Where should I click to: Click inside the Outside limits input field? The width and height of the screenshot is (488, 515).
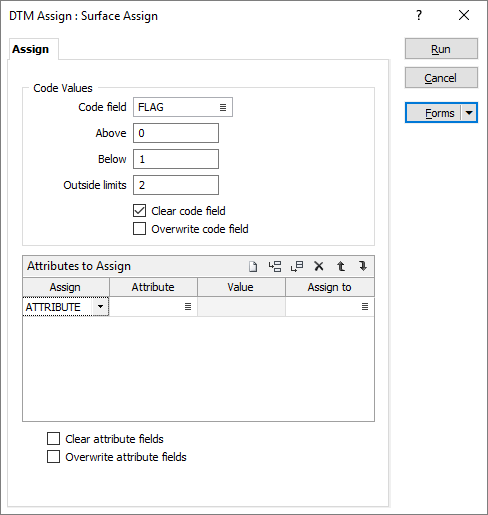tap(176, 185)
